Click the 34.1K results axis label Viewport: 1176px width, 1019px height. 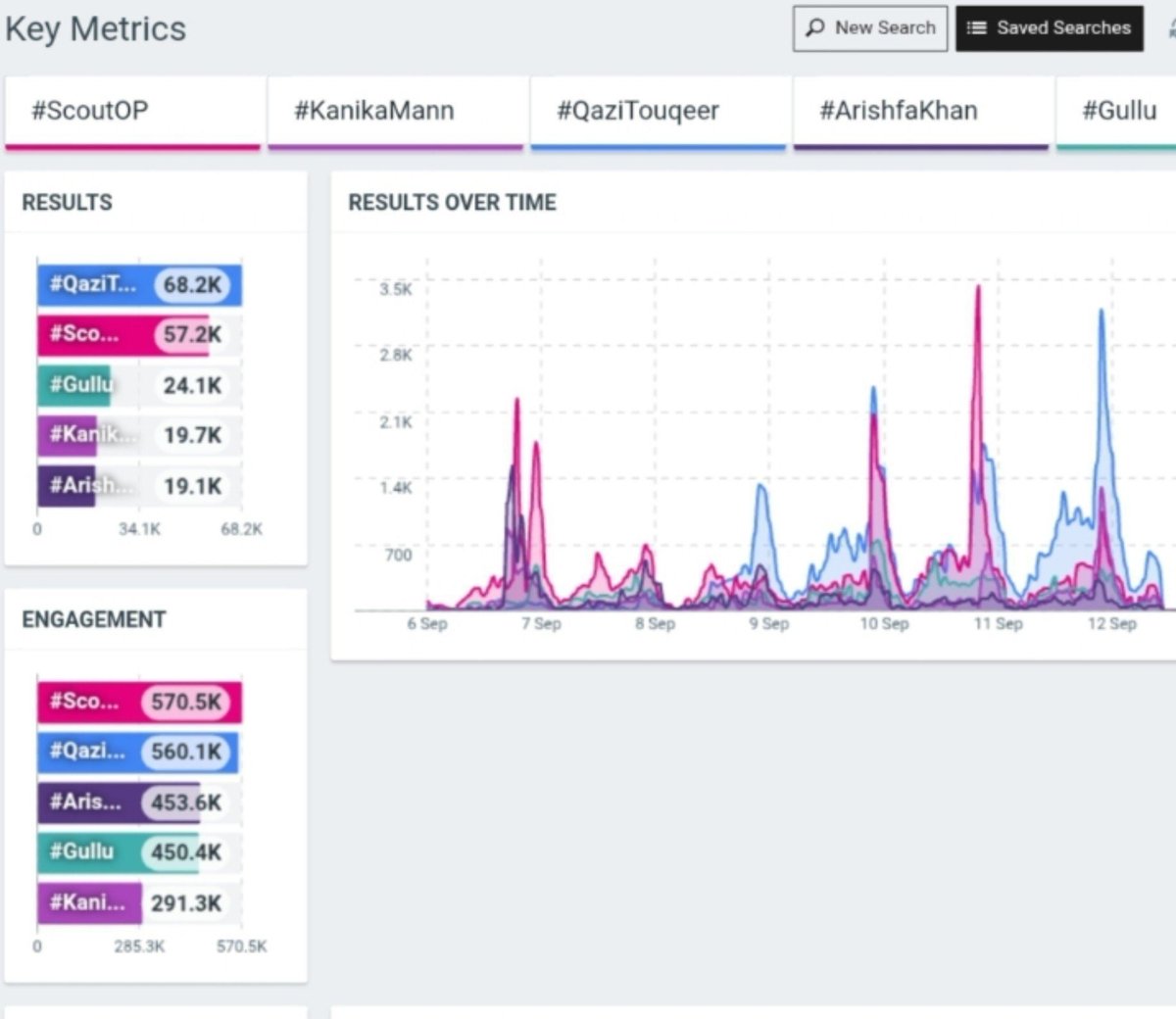coord(139,529)
